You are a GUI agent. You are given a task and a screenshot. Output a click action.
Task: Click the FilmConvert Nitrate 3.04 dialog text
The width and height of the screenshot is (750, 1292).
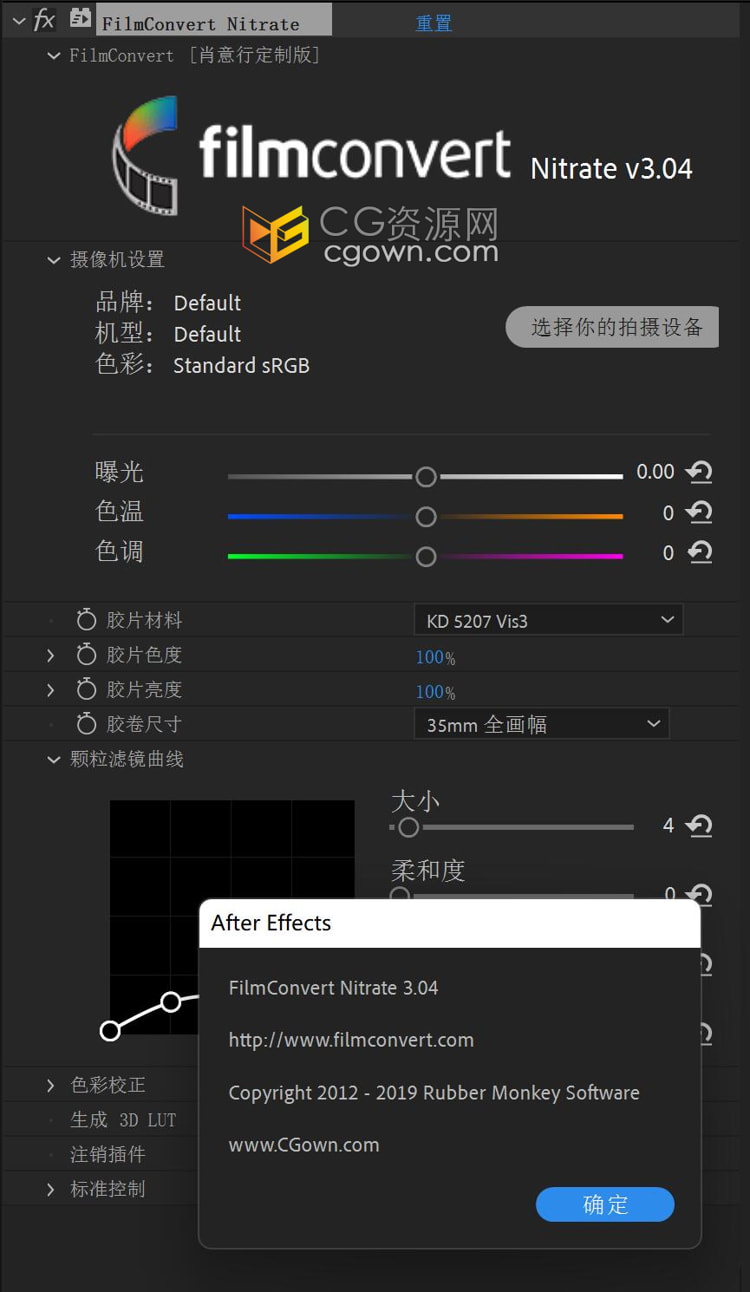(333, 988)
